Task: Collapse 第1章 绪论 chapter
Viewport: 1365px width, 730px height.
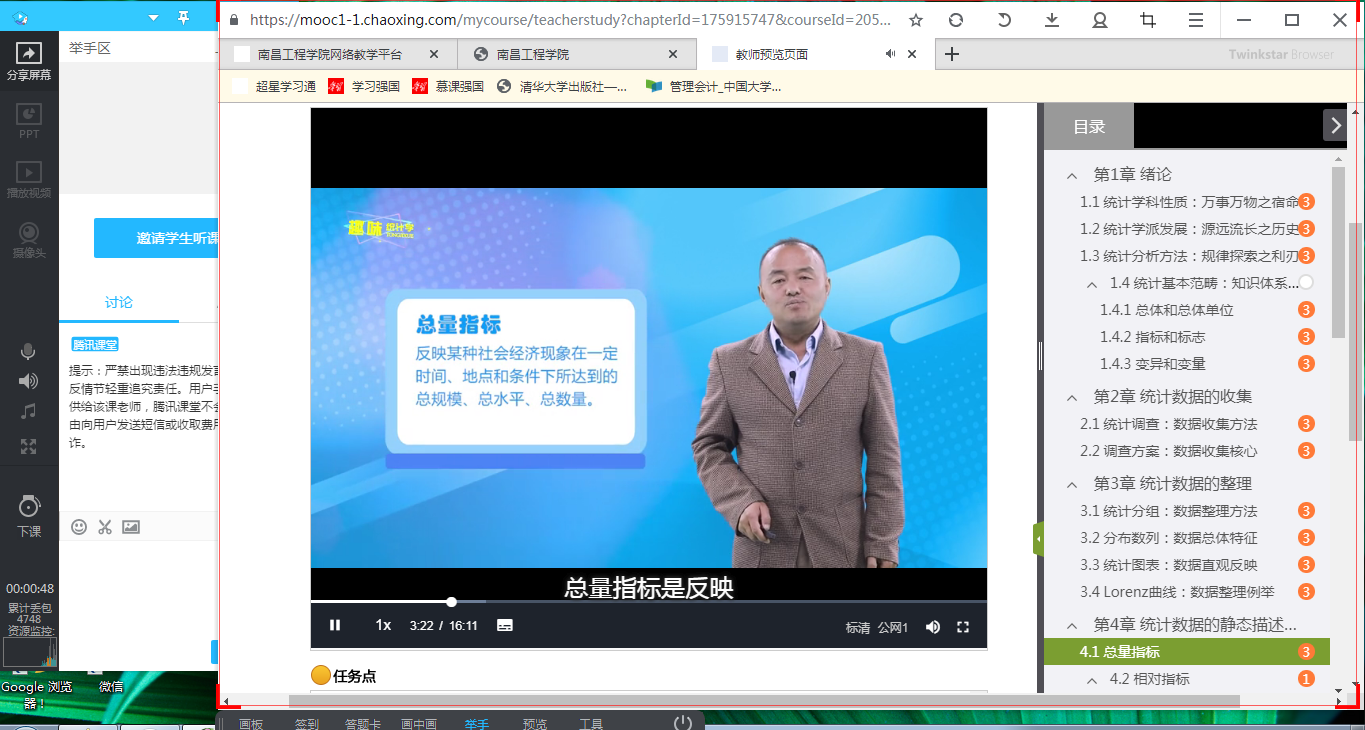Action: click(1072, 175)
